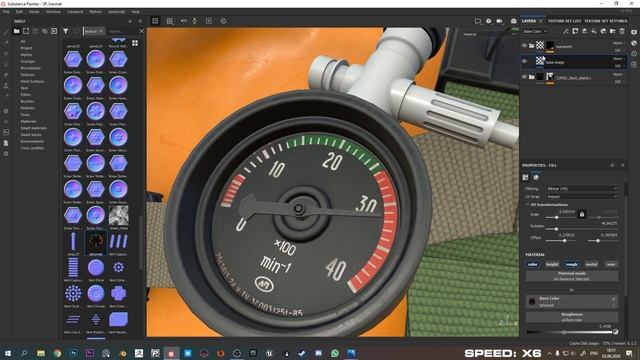Toggle the rough channel button under Material
The height and width of the screenshot is (360, 640).
(x=571, y=264)
